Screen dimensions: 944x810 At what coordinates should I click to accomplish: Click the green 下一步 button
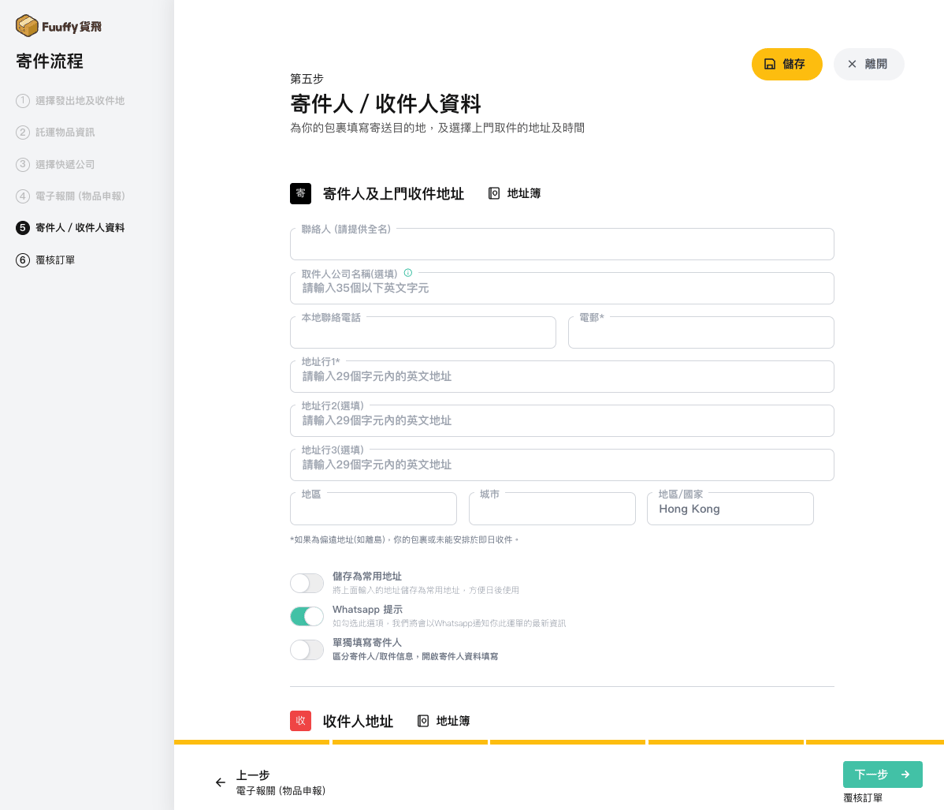pos(882,774)
